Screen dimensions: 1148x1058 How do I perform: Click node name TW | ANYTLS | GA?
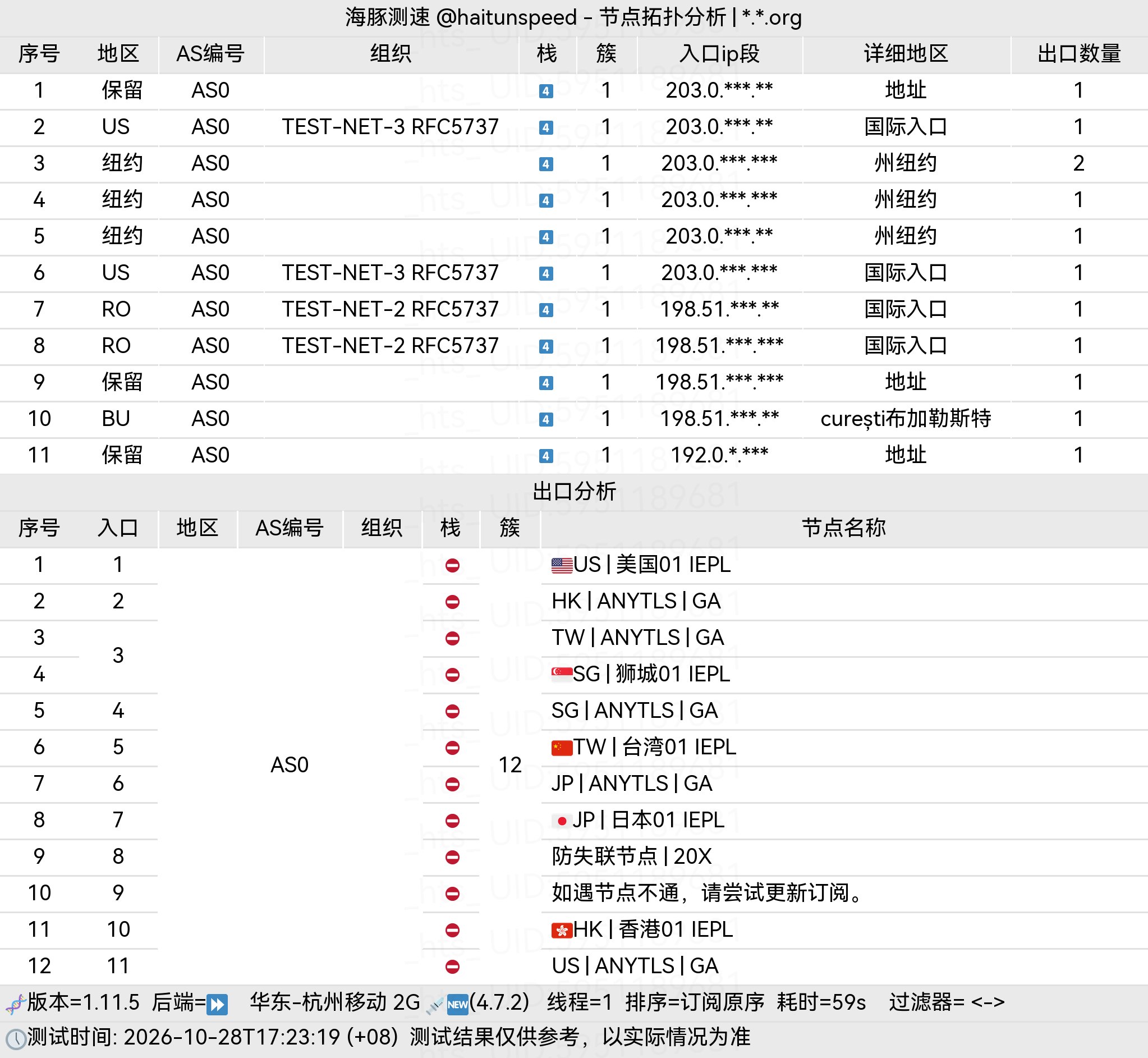pyautogui.click(x=637, y=638)
